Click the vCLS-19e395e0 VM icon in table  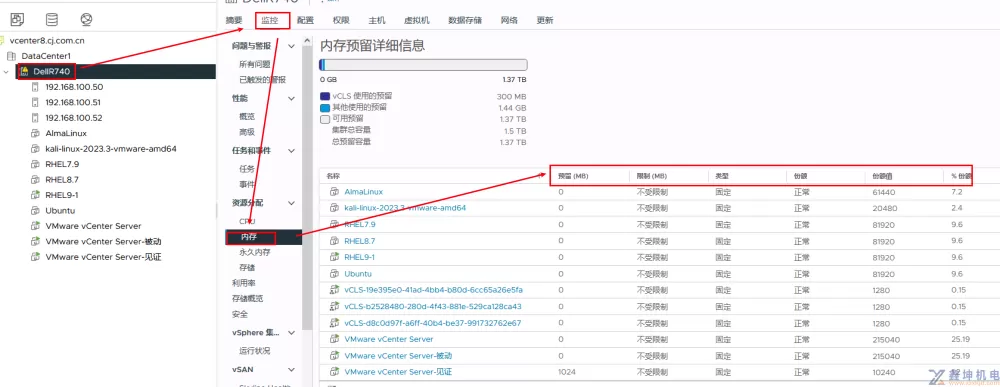click(x=334, y=290)
